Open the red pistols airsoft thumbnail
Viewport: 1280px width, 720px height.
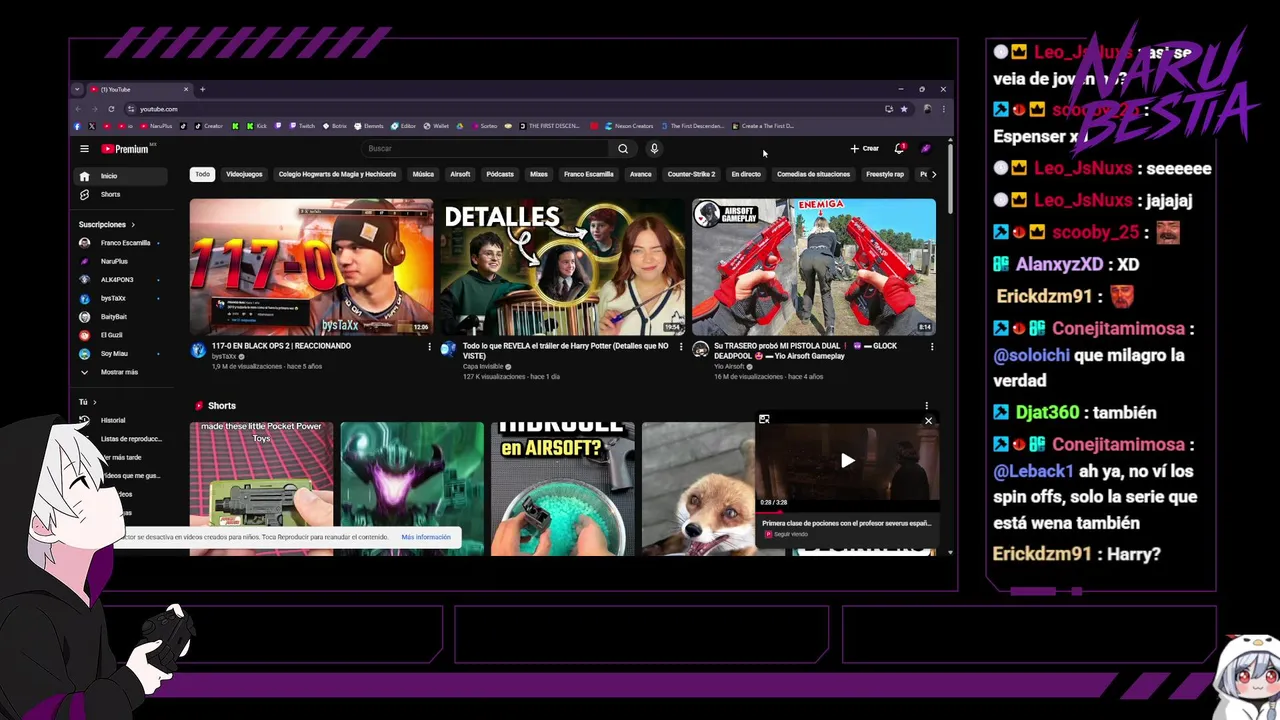coord(814,267)
